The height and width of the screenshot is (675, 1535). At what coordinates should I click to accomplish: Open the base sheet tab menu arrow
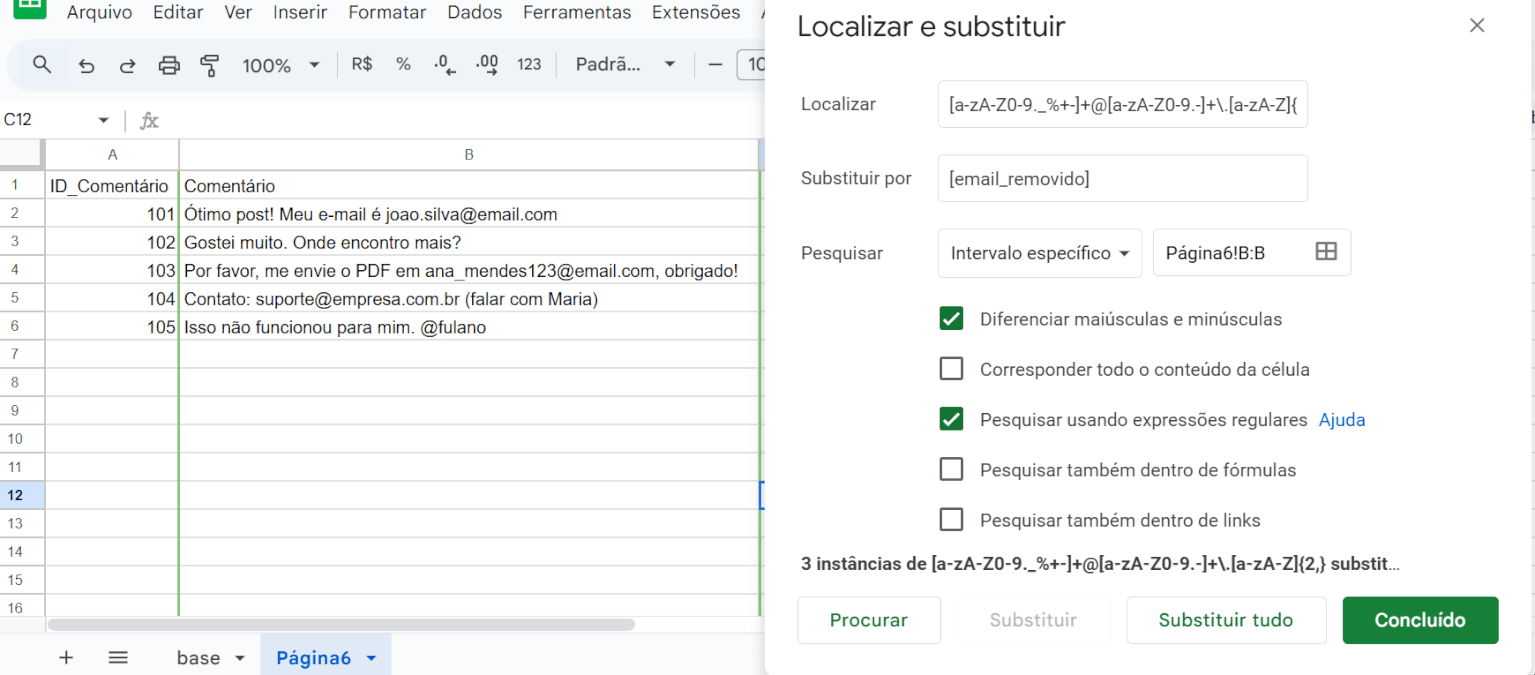pos(239,658)
